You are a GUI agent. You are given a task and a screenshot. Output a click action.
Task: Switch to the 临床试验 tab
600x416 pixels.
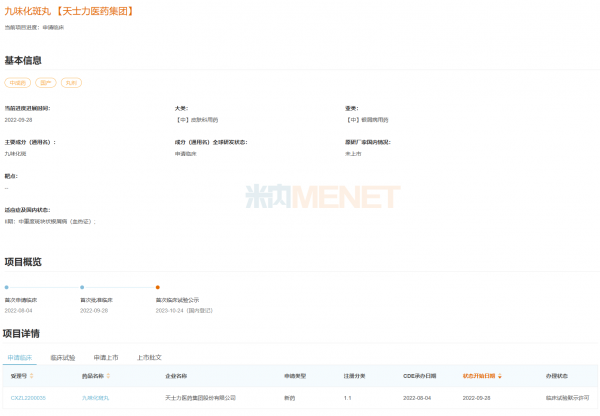tap(62, 356)
